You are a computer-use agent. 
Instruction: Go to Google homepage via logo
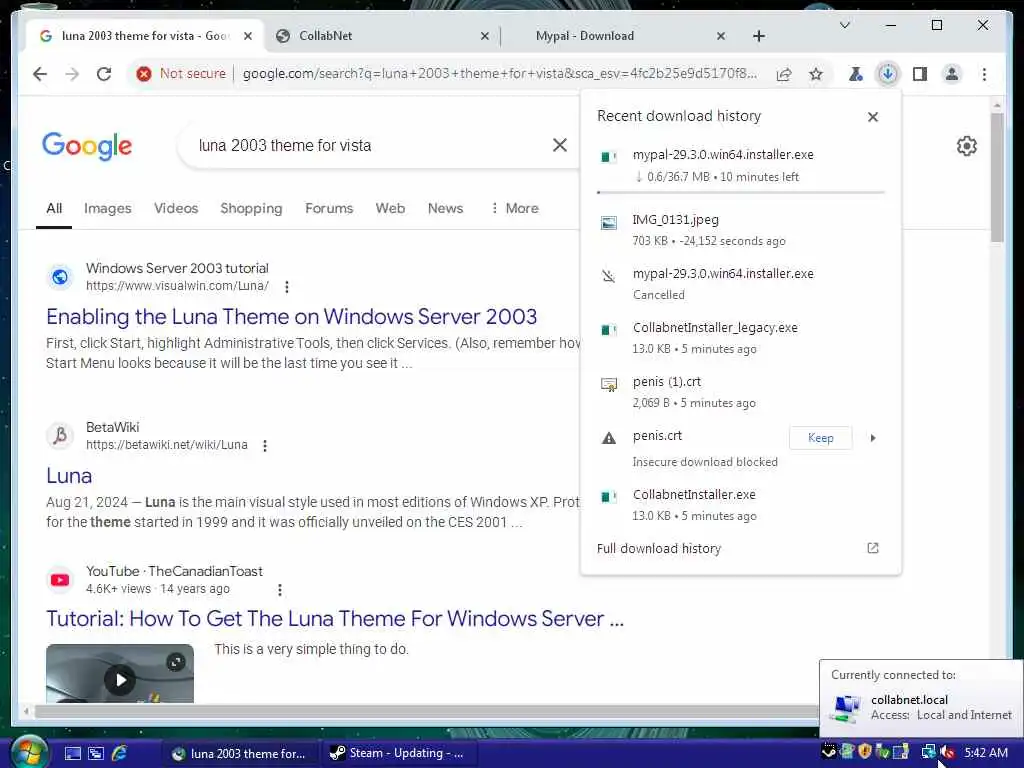coord(87,146)
